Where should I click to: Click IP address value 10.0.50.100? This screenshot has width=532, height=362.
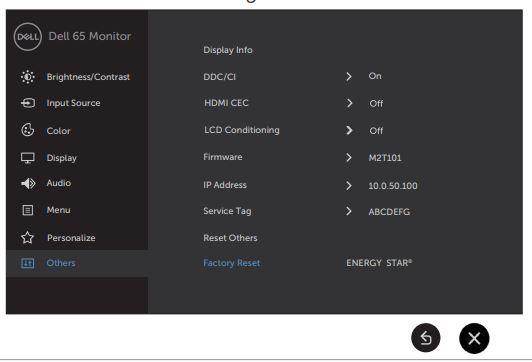coord(393,186)
